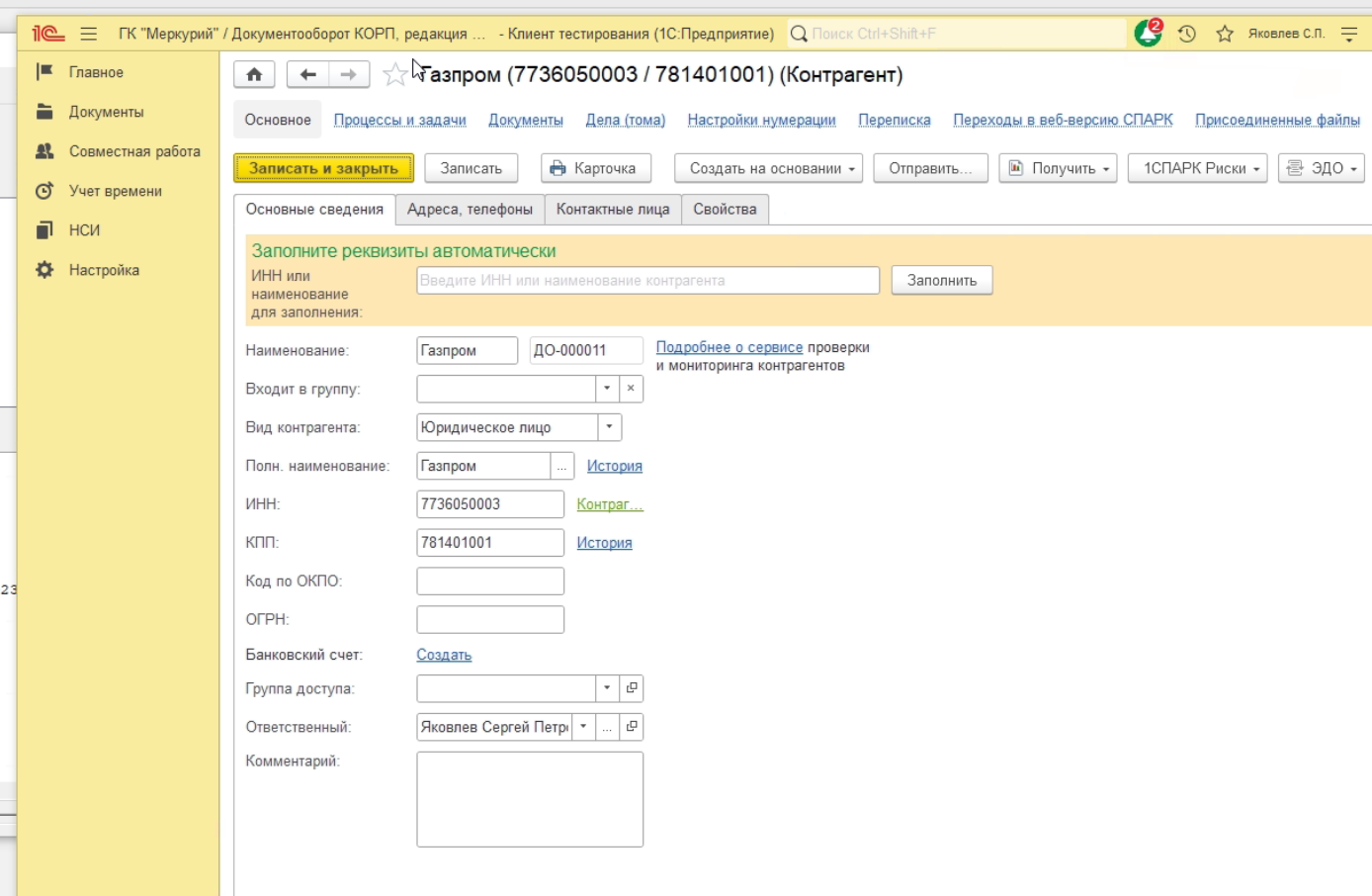Switch to Свойства tab

point(725,210)
